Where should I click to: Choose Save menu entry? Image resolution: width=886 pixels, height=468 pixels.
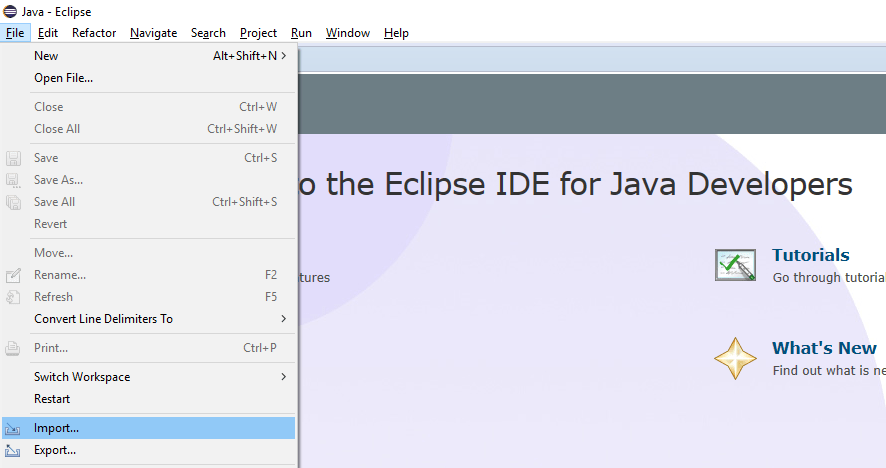point(149,158)
